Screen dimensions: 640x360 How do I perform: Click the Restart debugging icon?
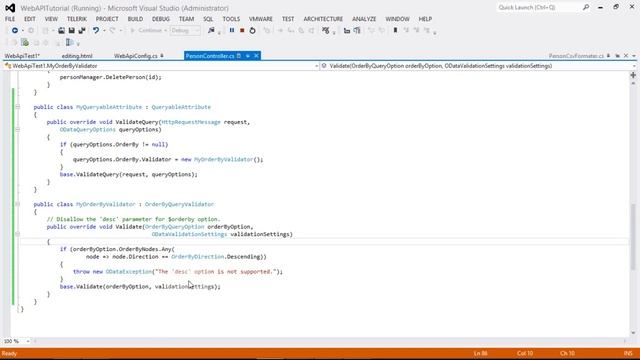pyautogui.click(x=252, y=31)
